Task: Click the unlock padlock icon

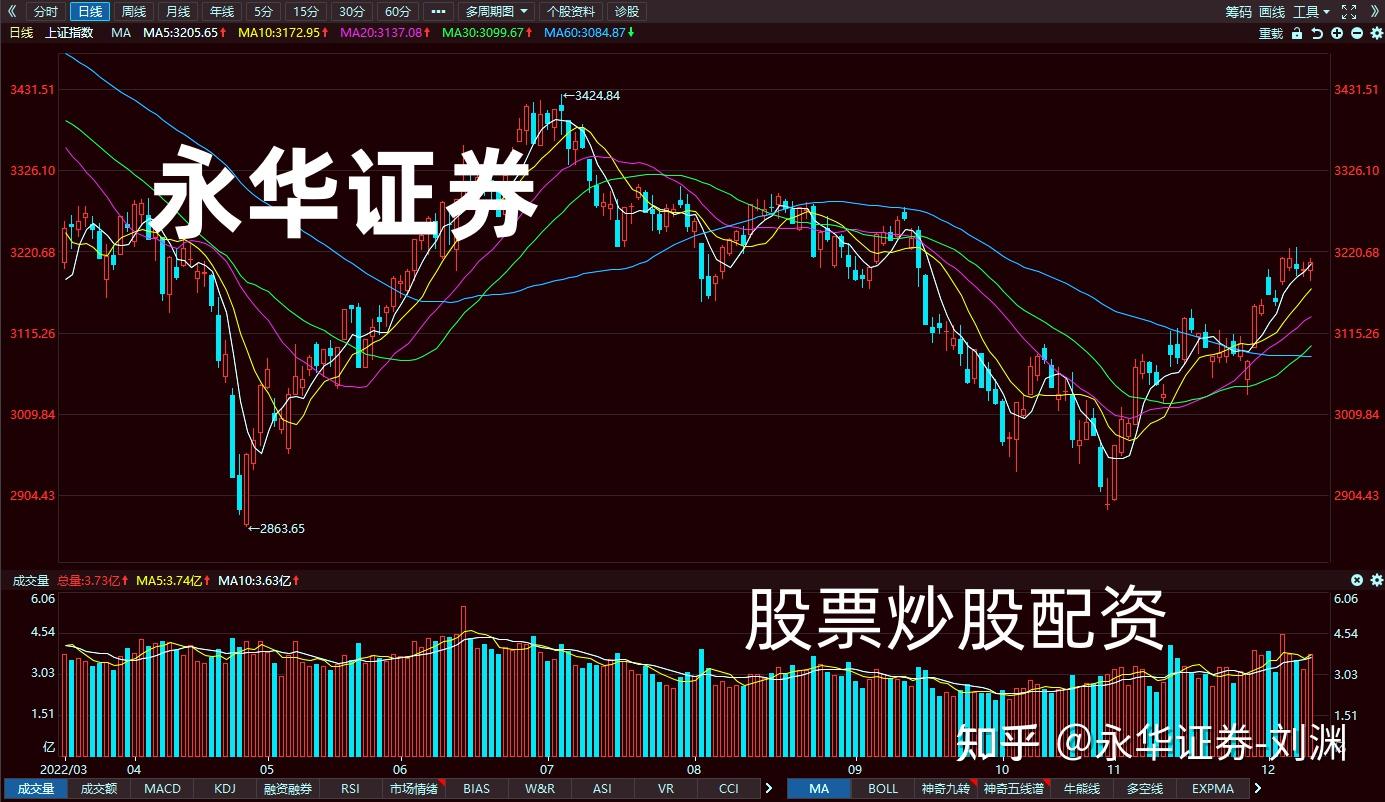Action: tap(1297, 33)
